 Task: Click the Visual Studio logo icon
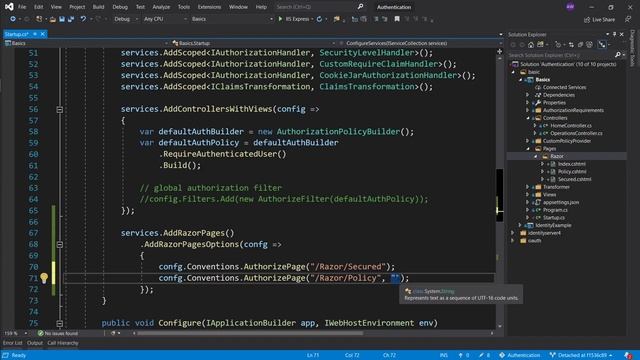[9, 7]
